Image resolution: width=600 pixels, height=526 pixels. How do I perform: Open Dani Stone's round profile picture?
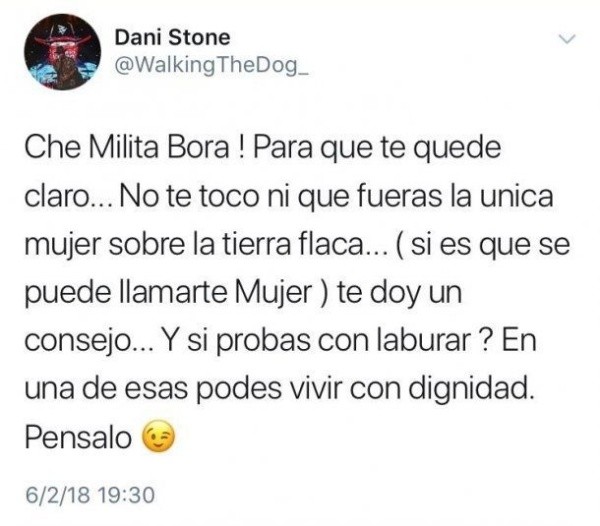pos(63,52)
